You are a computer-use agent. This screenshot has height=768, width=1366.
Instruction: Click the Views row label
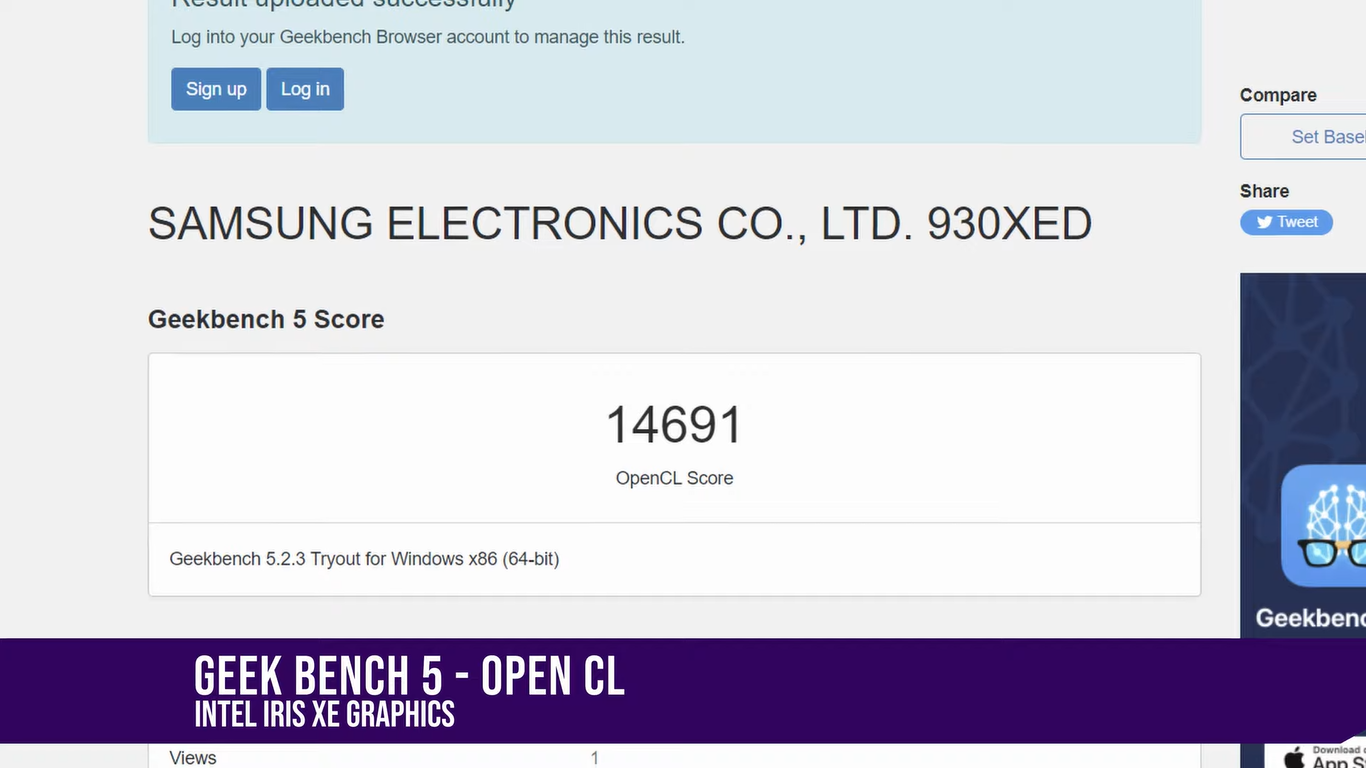192,757
